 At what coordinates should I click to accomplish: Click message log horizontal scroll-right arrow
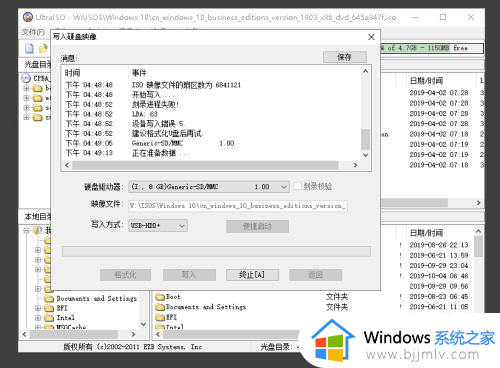click(355, 165)
